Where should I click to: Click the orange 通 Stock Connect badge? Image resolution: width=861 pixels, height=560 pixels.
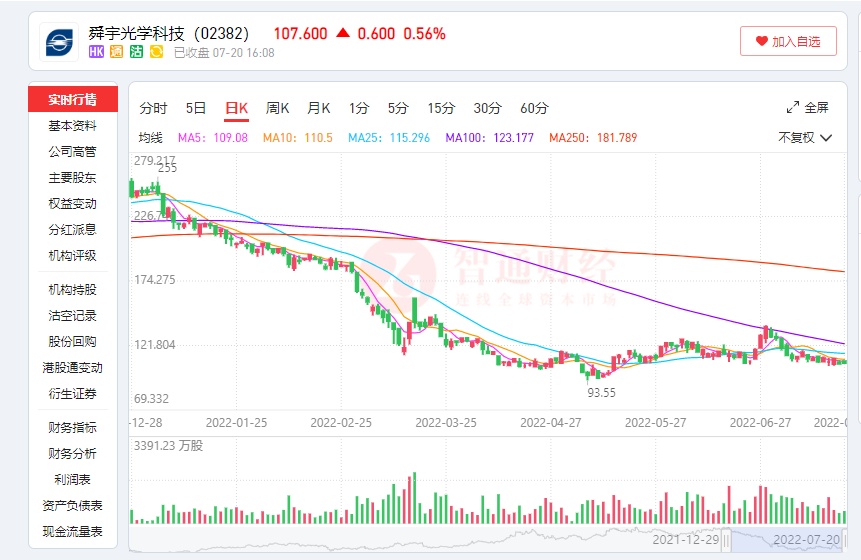(117, 52)
